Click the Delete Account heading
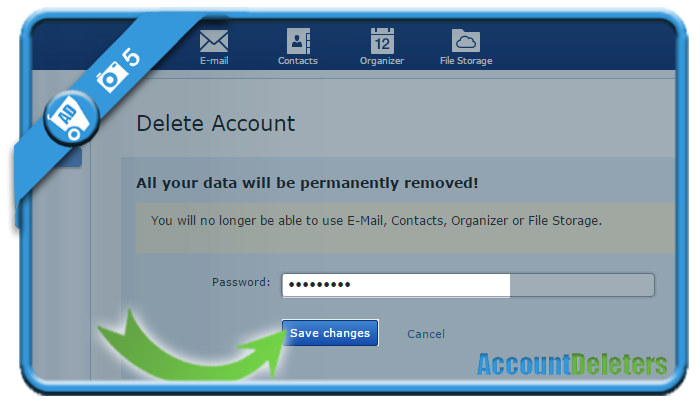The height and width of the screenshot is (407, 700). pos(216,124)
